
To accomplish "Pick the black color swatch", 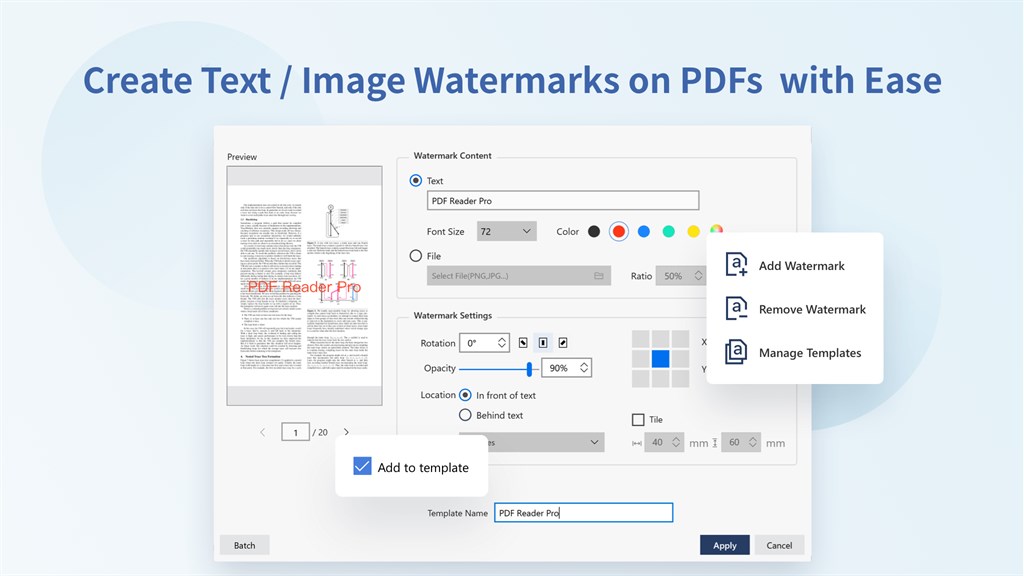I will coord(594,231).
